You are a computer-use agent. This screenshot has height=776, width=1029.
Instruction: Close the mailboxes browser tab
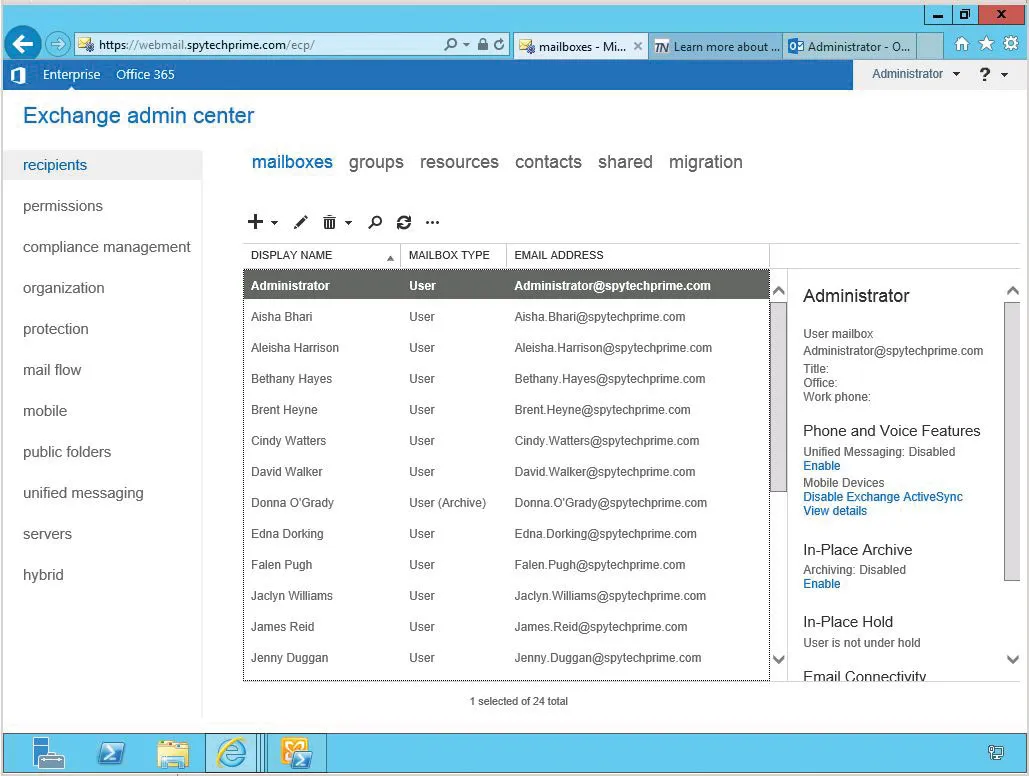point(637,46)
